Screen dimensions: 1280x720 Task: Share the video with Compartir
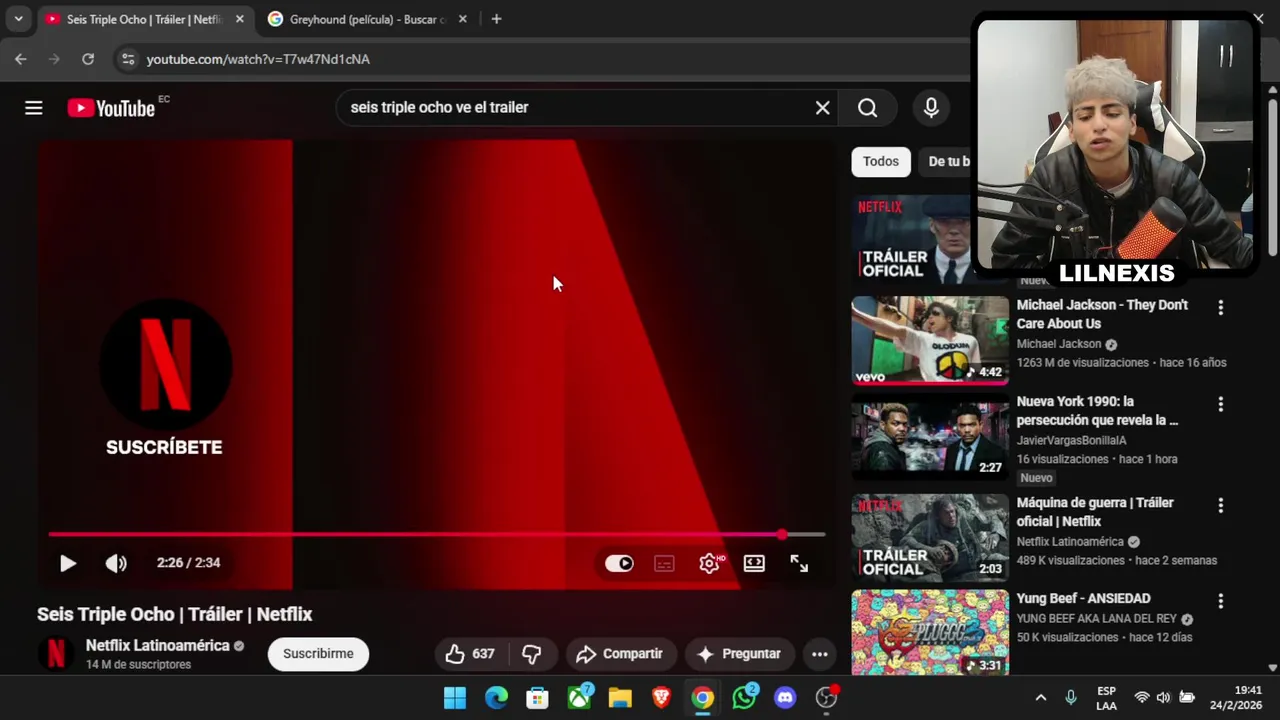click(620, 654)
